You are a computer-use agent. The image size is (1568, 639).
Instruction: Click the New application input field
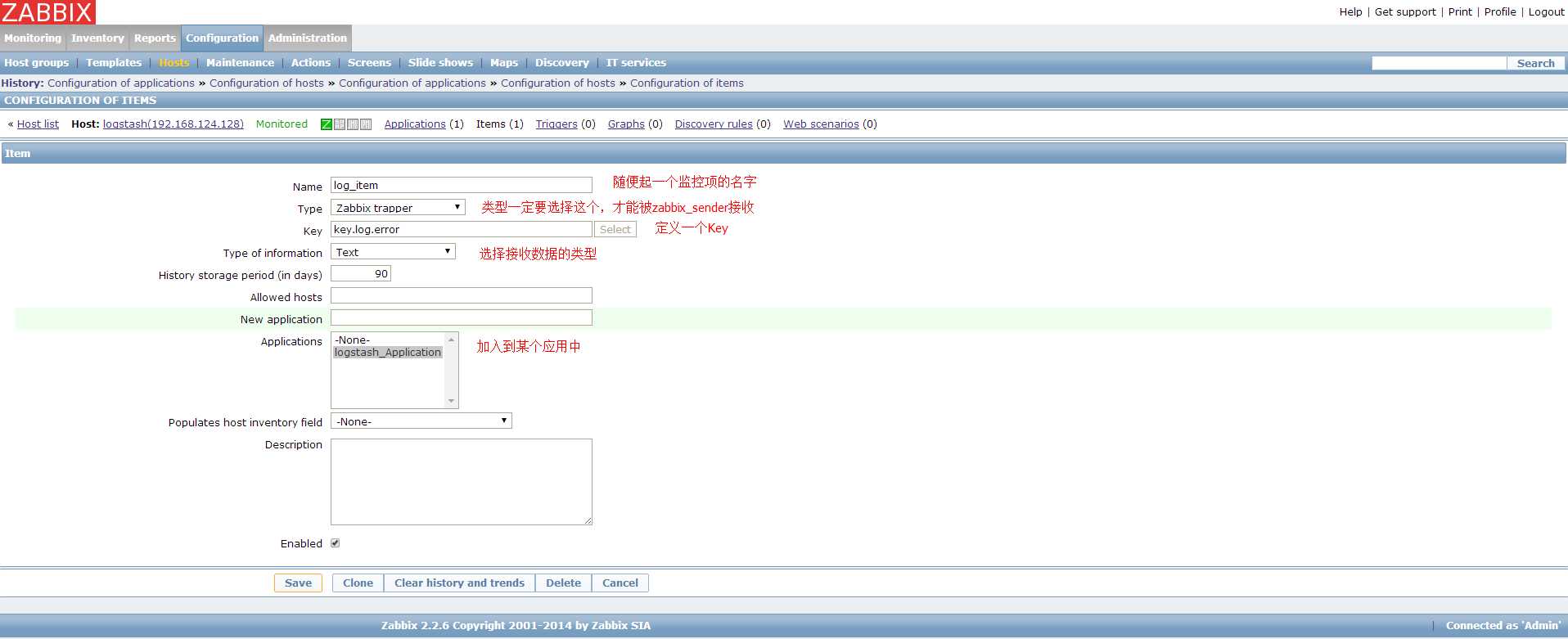(462, 317)
